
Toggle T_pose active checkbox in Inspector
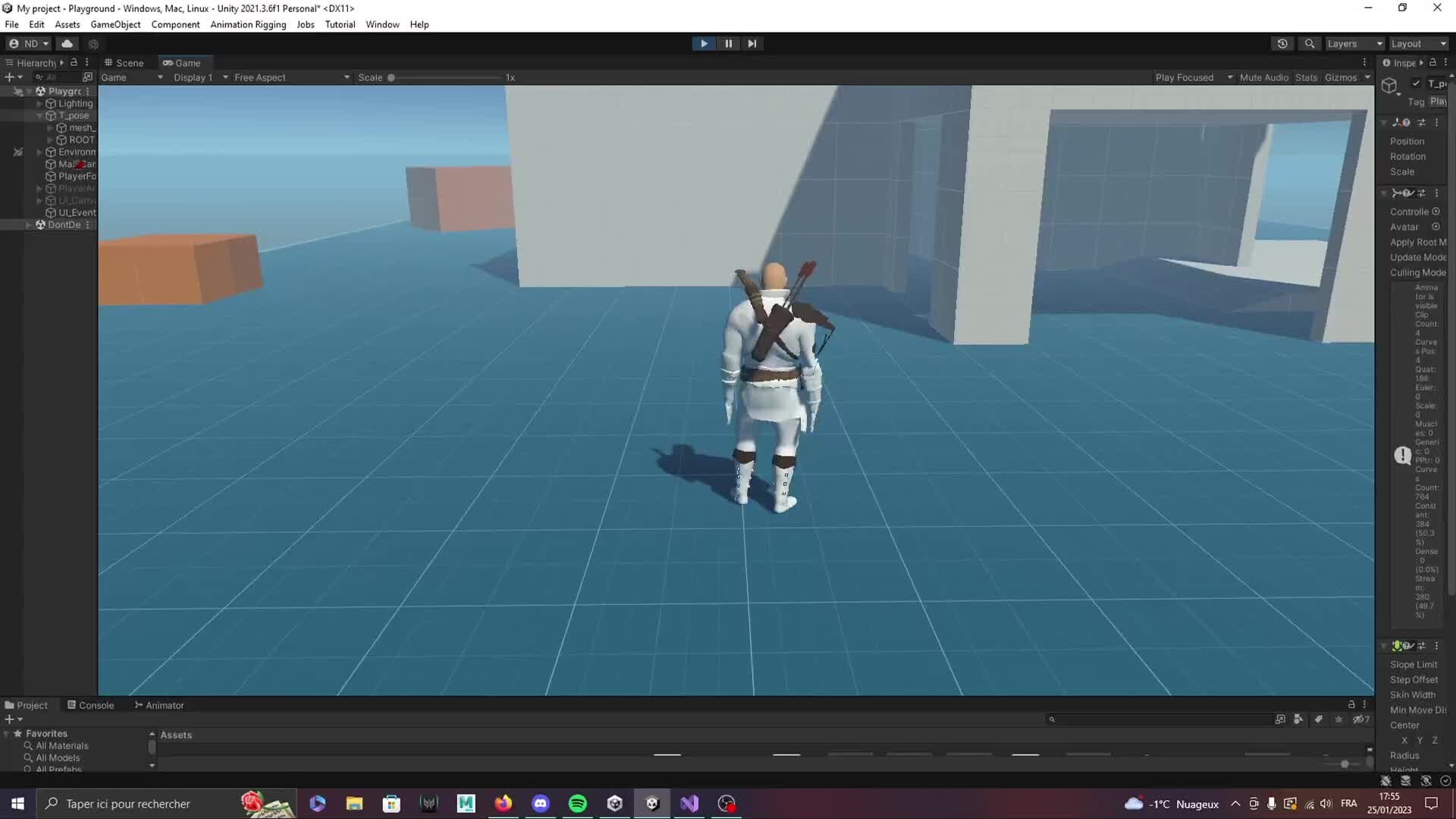click(x=1415, y=83)
